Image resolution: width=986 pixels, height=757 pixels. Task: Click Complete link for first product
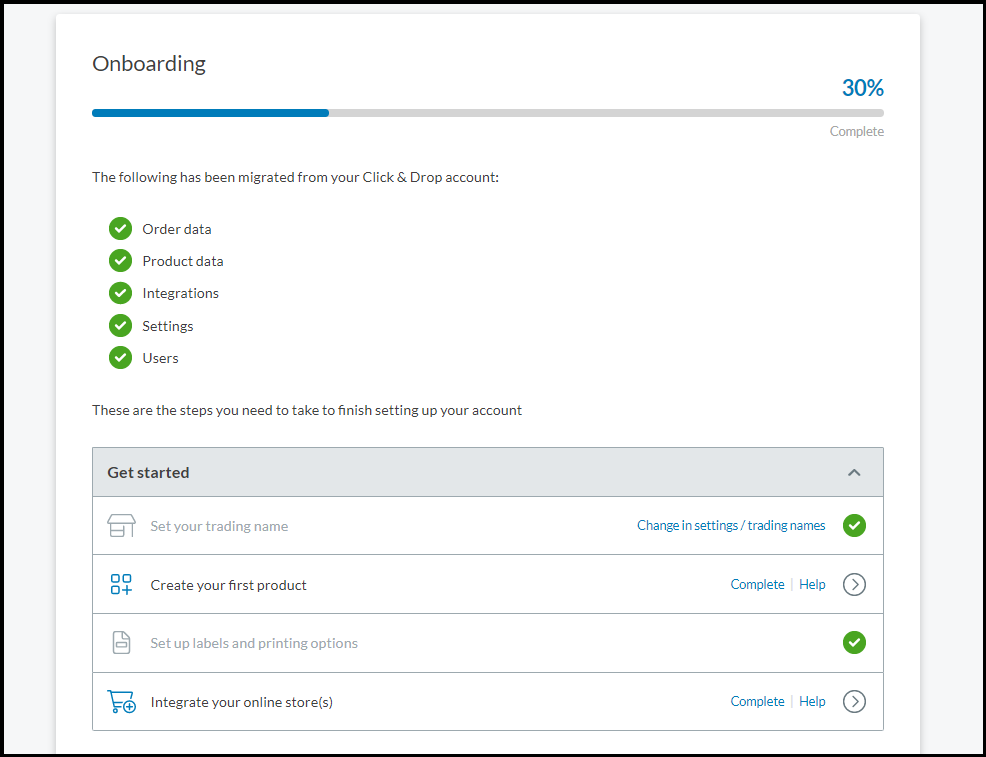pos(757,585)
